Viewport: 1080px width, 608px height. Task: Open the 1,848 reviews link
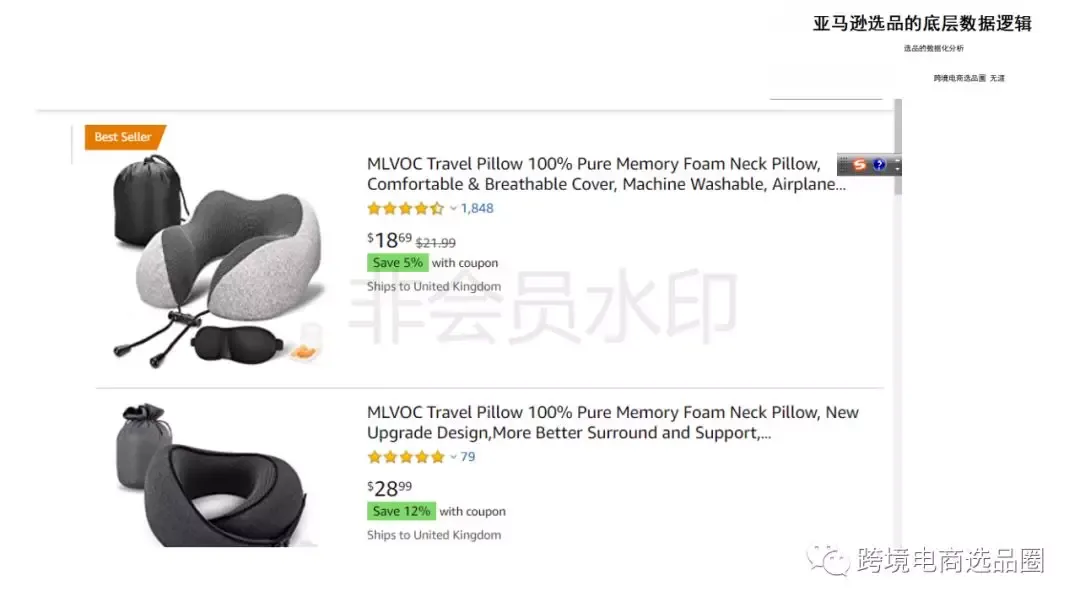point(477,208)
